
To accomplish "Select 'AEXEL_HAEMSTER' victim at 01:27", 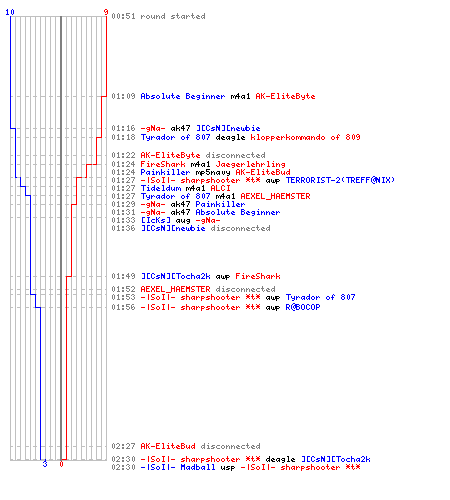I will tap(275, 196).
